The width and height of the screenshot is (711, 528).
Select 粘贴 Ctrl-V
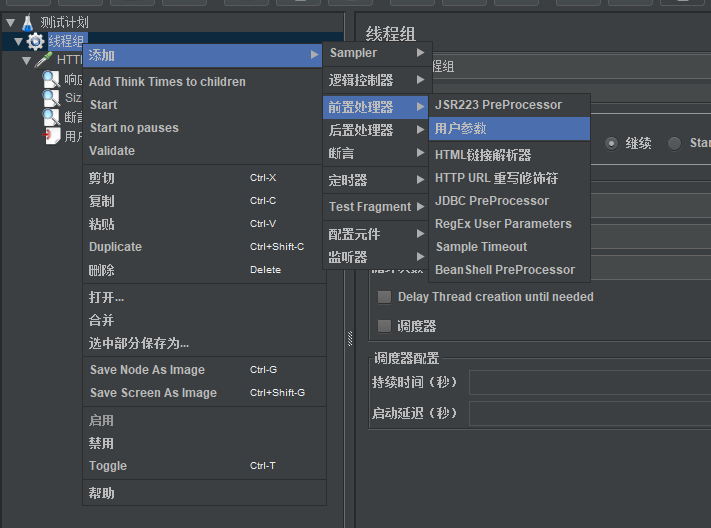pyautogui.click(x=204, y=224)
